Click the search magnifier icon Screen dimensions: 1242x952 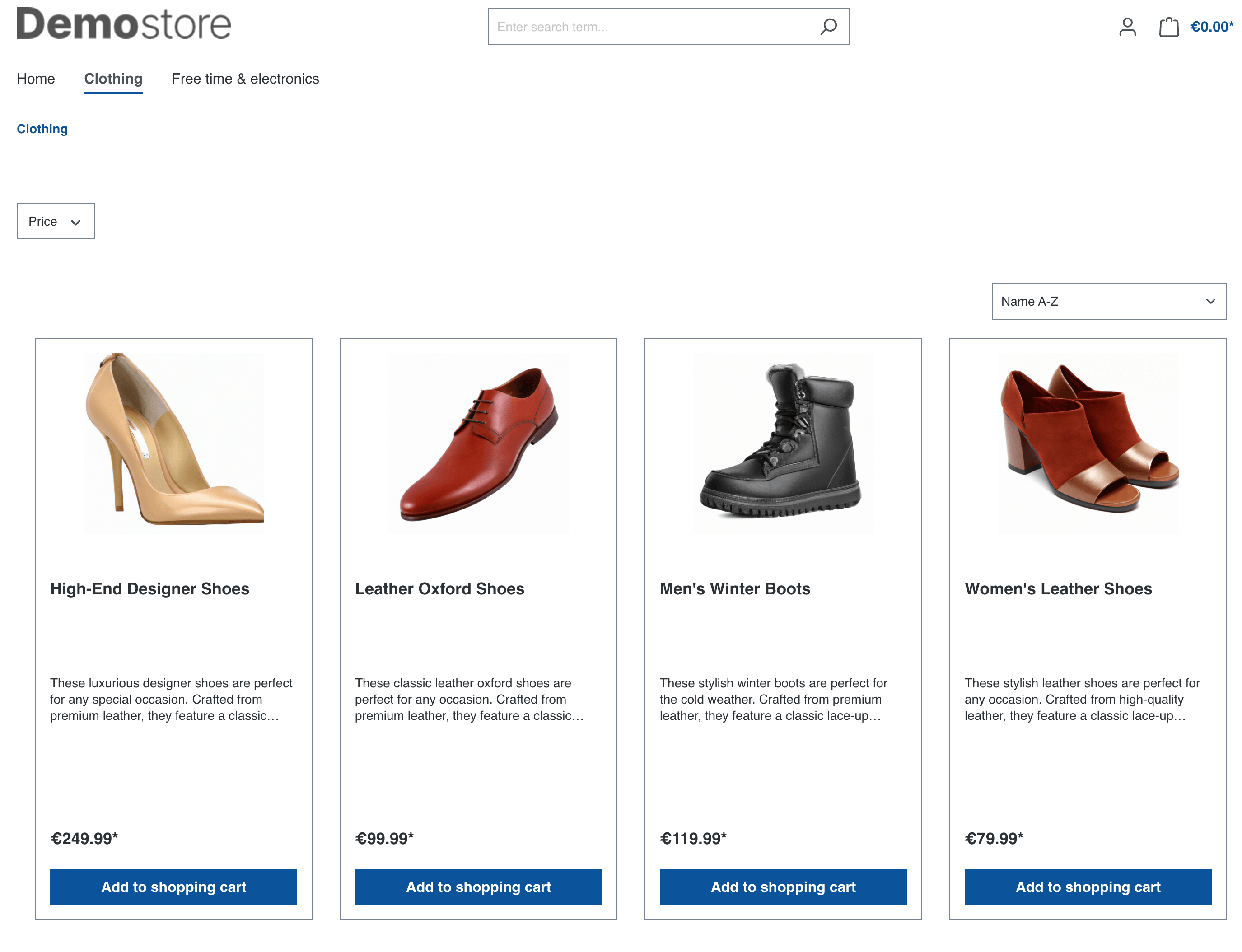(828, 27)
